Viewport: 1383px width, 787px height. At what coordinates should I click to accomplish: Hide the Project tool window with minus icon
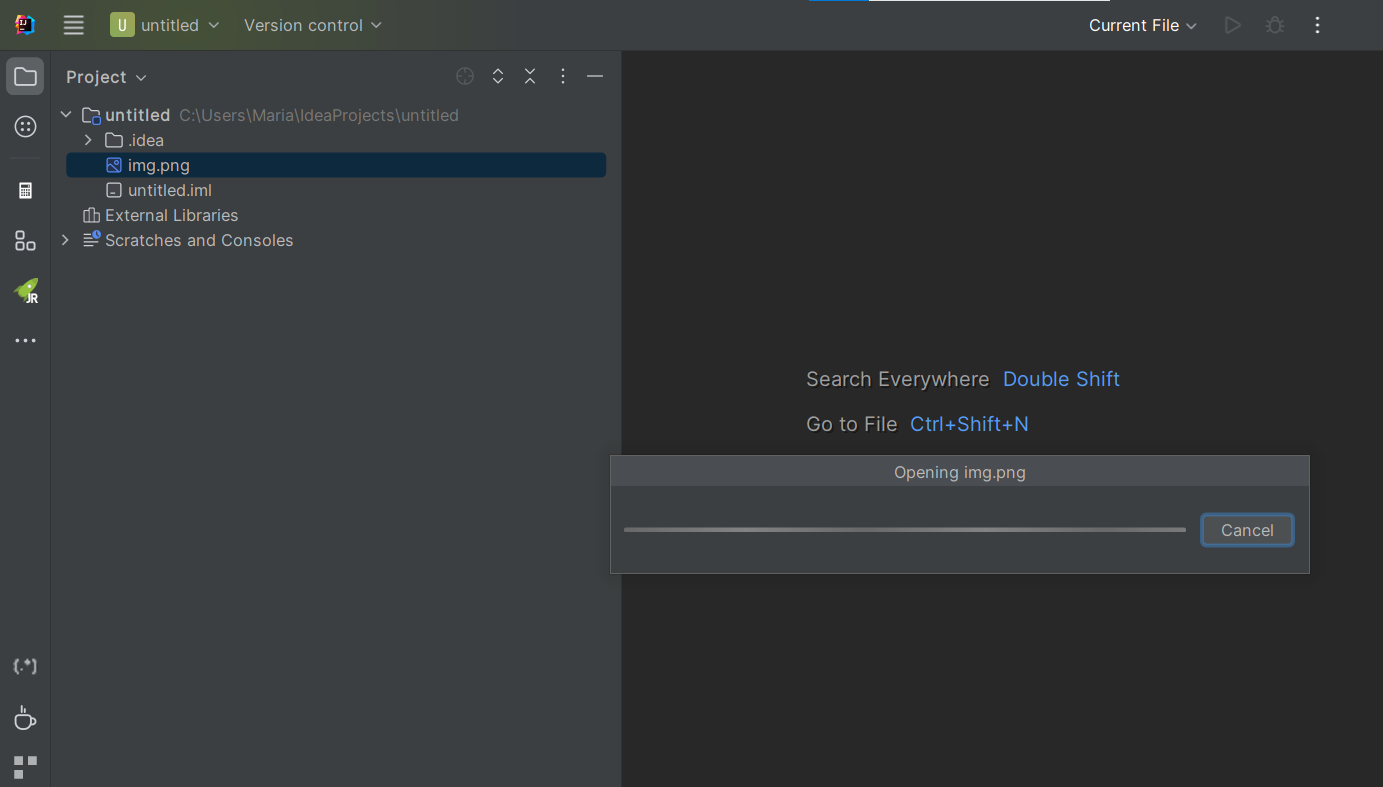coord(595,76)
